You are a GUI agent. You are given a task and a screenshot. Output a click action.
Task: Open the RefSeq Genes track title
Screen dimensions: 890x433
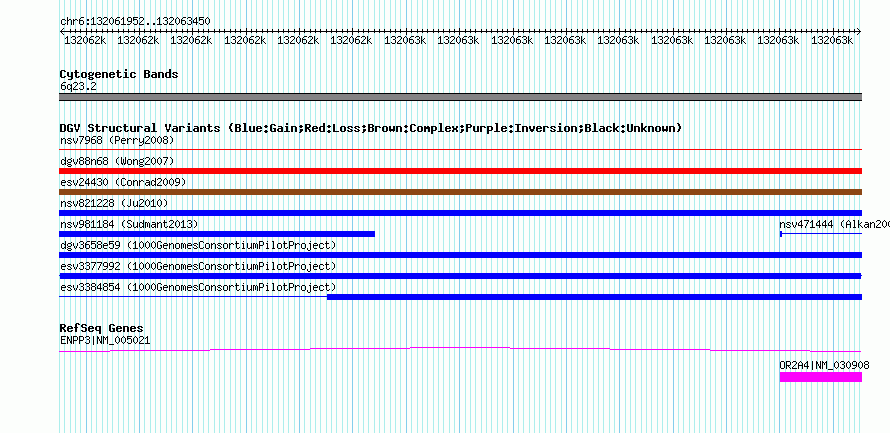point(101,328)
